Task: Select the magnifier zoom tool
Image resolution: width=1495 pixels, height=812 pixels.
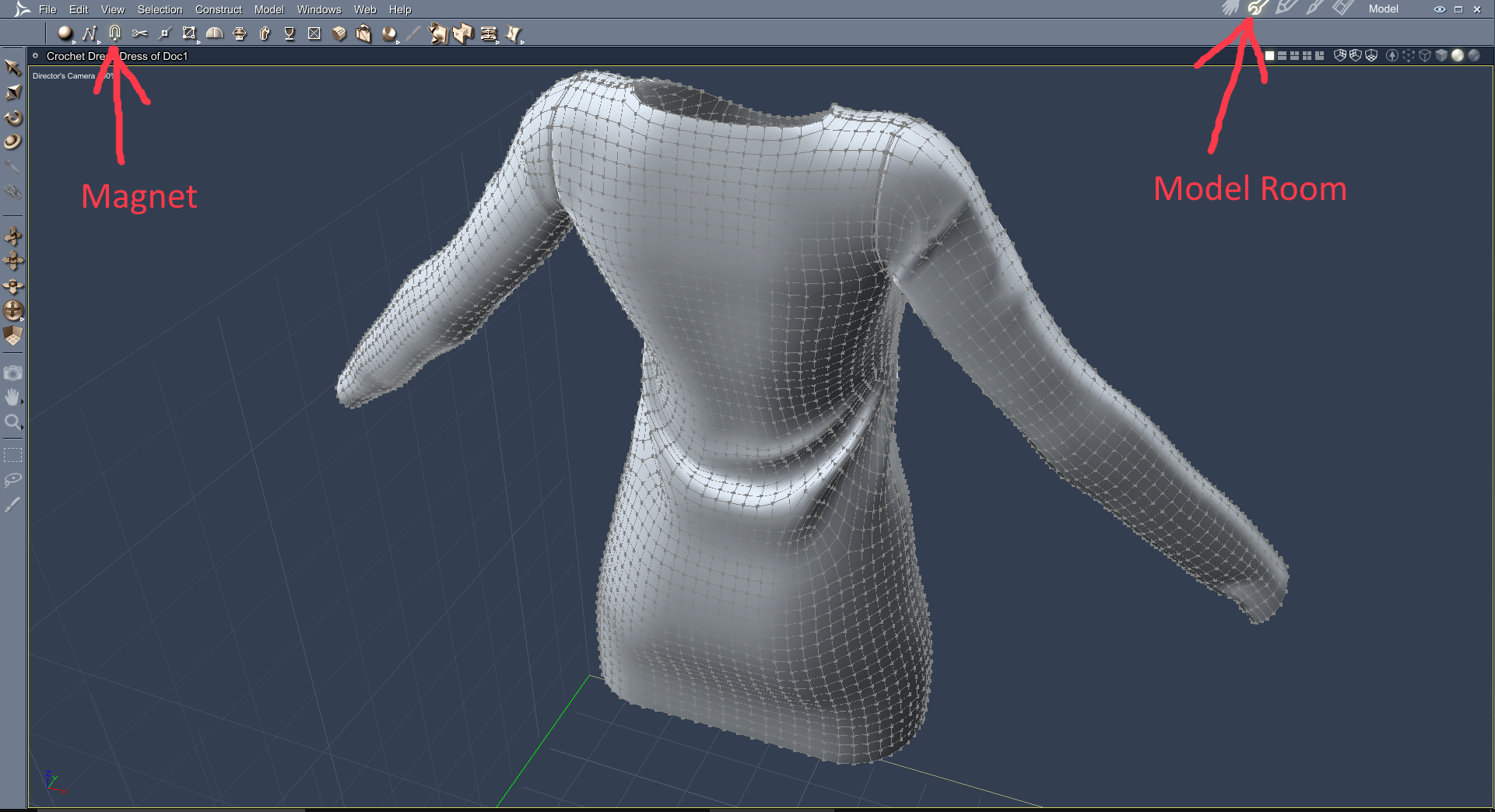Action: tap(12, 422)
